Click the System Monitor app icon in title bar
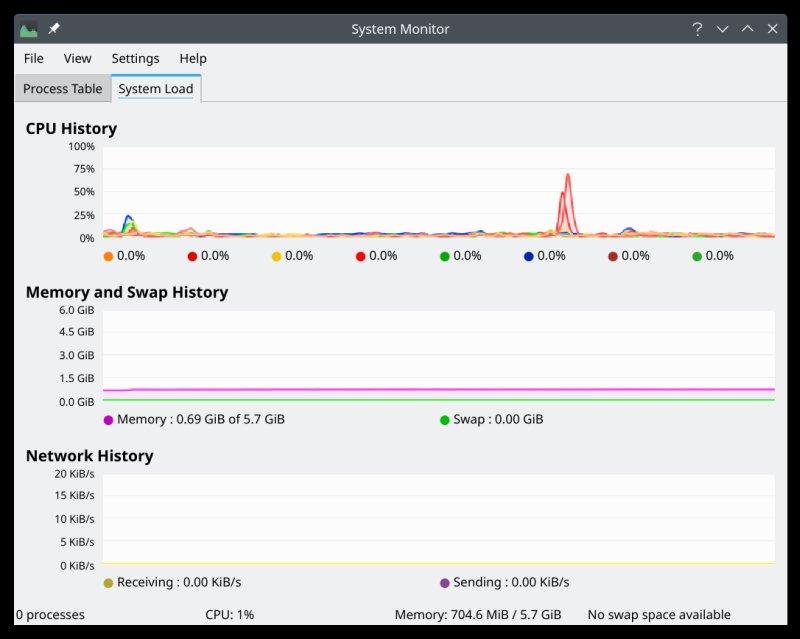The height and width of the screenshot is (639, 800). pos(29,29)
